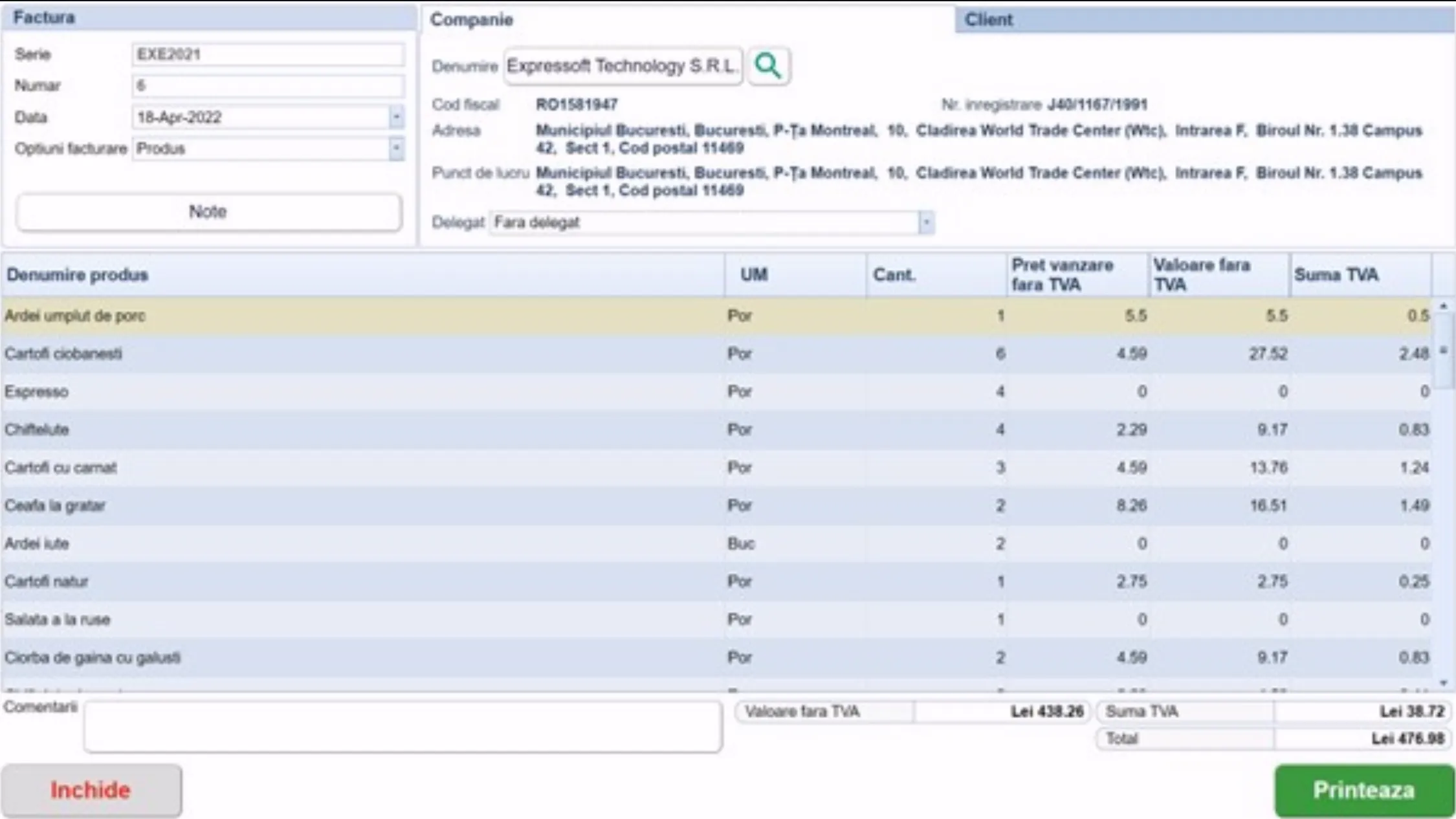Sort by Denumire produs column header

pos(362,275)
